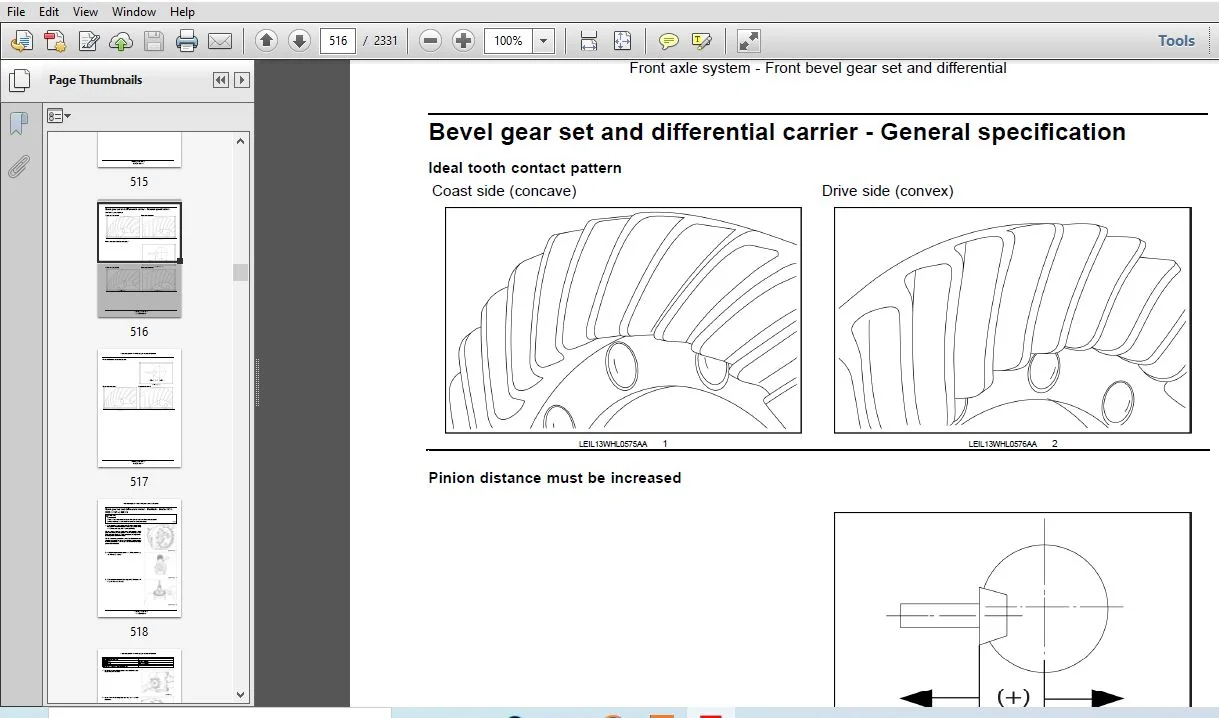1219x718 pixels.
Task: Open the Window menu
Action: point(134,12)
